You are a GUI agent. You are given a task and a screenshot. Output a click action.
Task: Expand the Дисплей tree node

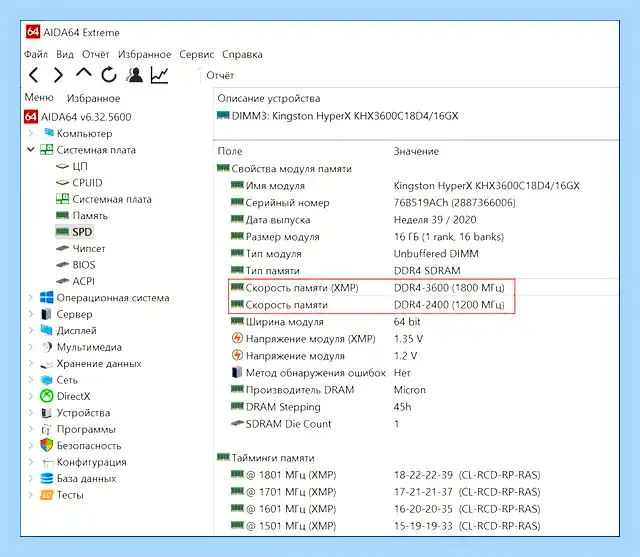click(x=31, y=331)
